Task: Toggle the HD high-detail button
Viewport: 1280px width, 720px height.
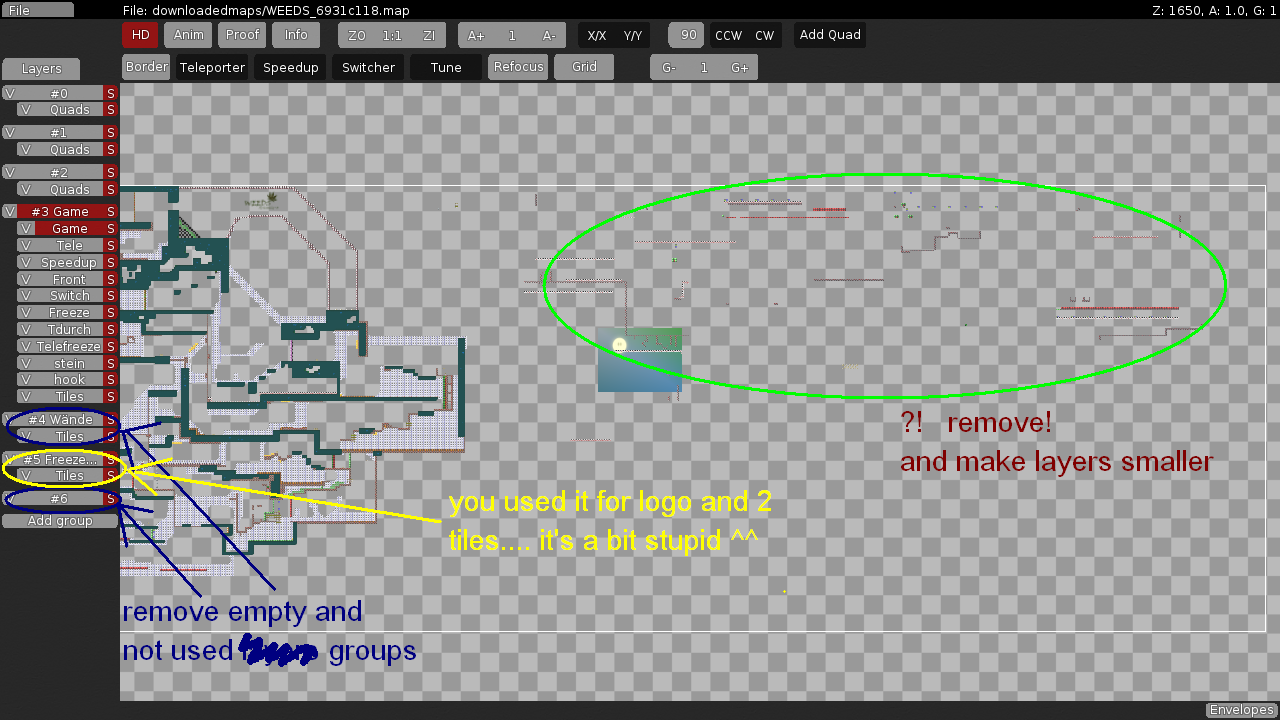Action: pyautogui.click(x=140, y=35)
